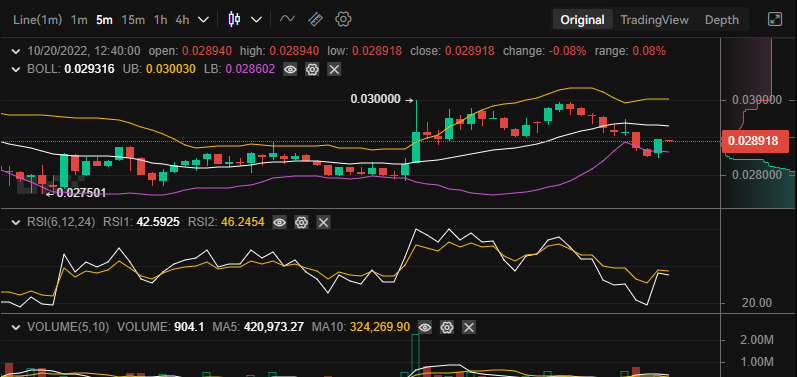Click the 0.030000 high price marker
Image resolution: width=797 pixels, height=377 pixels.
[376, 100]
